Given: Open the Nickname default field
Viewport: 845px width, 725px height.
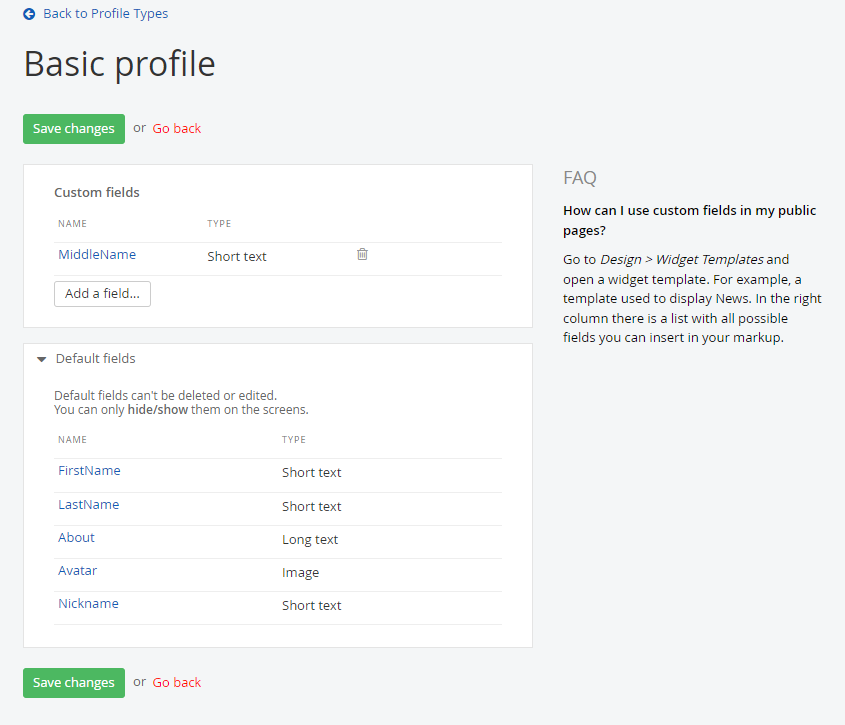Looking at the screenshot, I should pyautogui.click(x=88, y=604).
